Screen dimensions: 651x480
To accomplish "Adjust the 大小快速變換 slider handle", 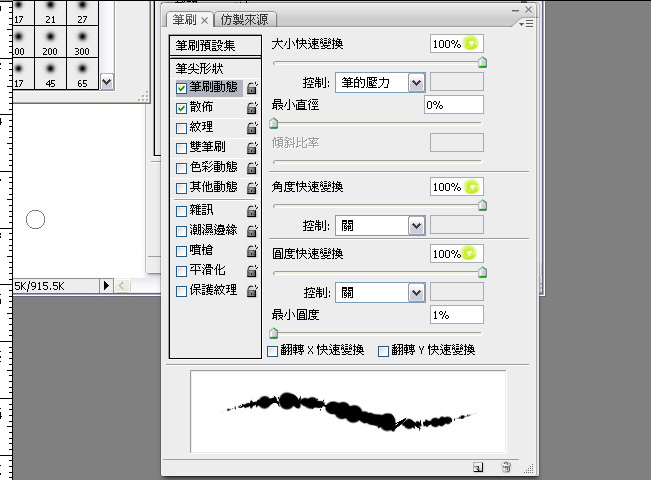I will 482,63.
